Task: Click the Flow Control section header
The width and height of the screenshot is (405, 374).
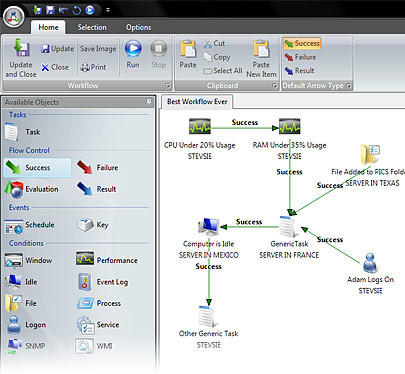Action: pyautogui.click(x=29, y=150)
